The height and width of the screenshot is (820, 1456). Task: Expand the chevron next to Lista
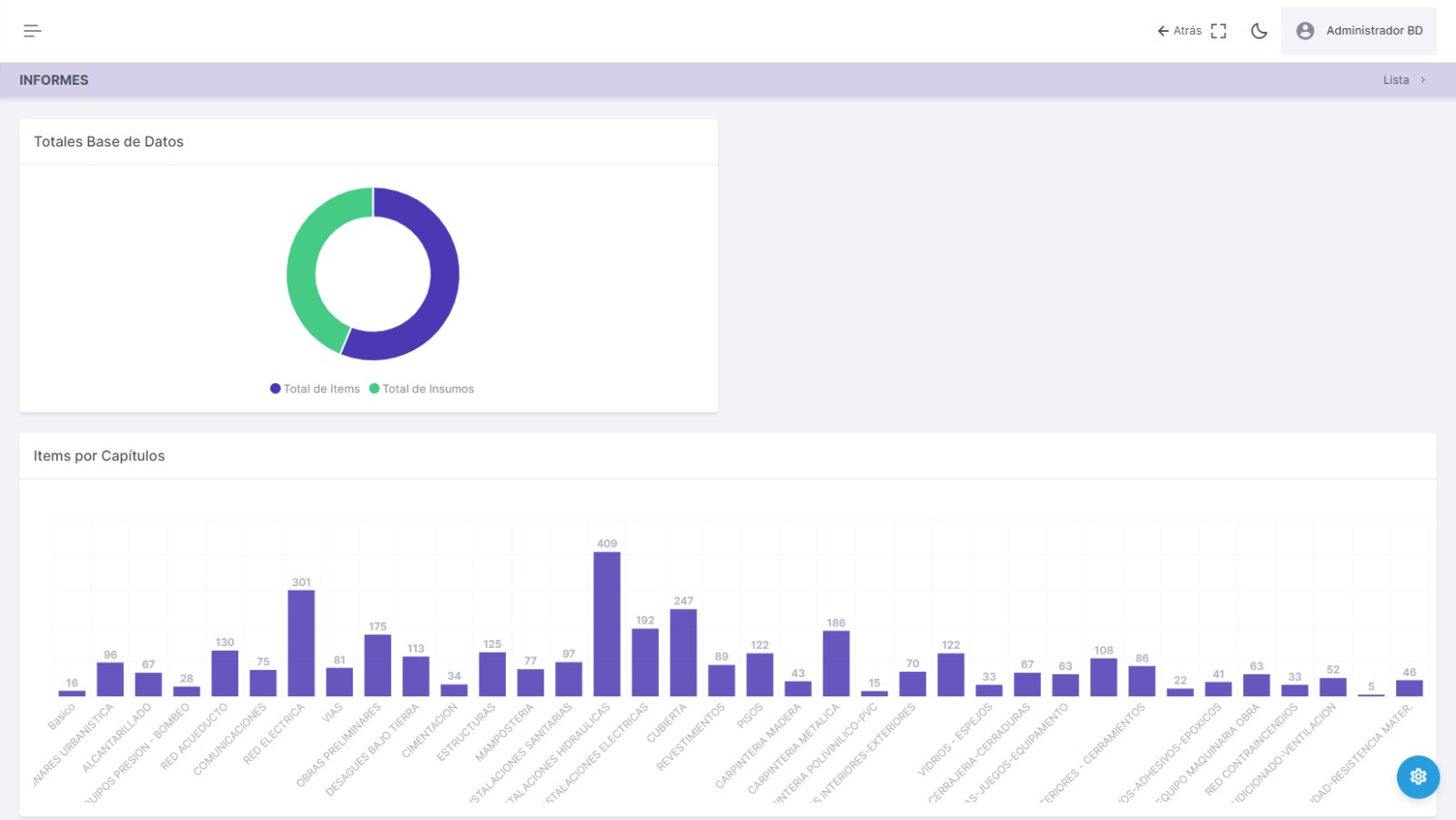pyautogui.click(x=1423, y=80)
